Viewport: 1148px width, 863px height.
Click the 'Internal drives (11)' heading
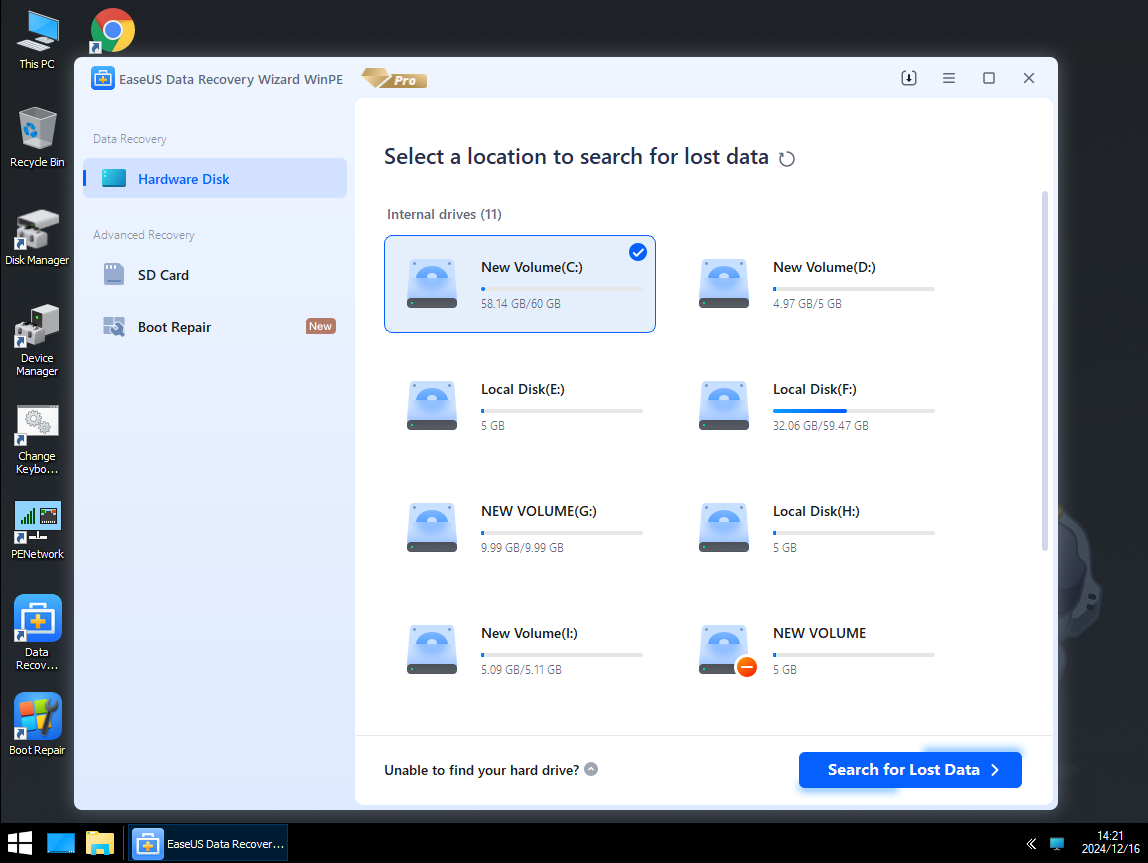(x=444, y=214)
